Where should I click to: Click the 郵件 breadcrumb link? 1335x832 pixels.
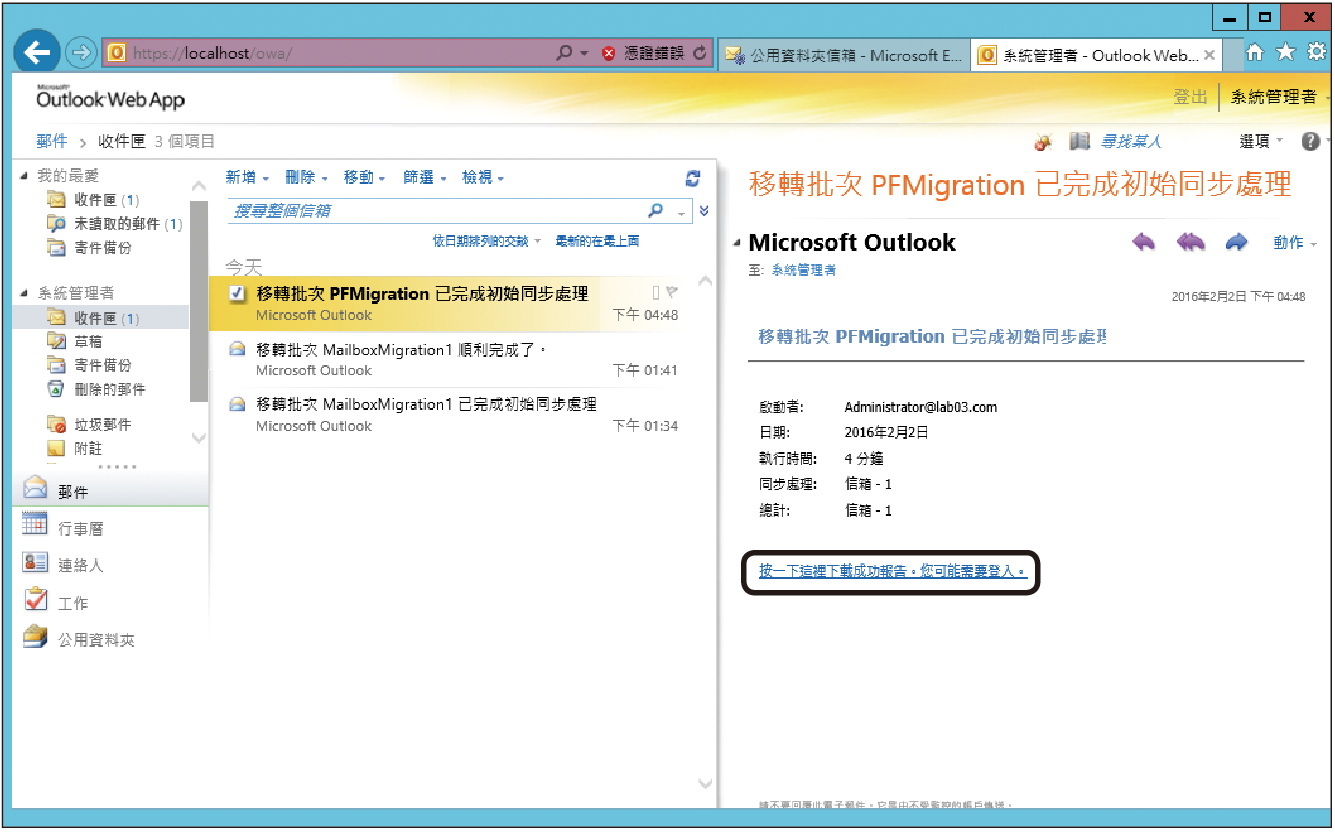point(52,142)
